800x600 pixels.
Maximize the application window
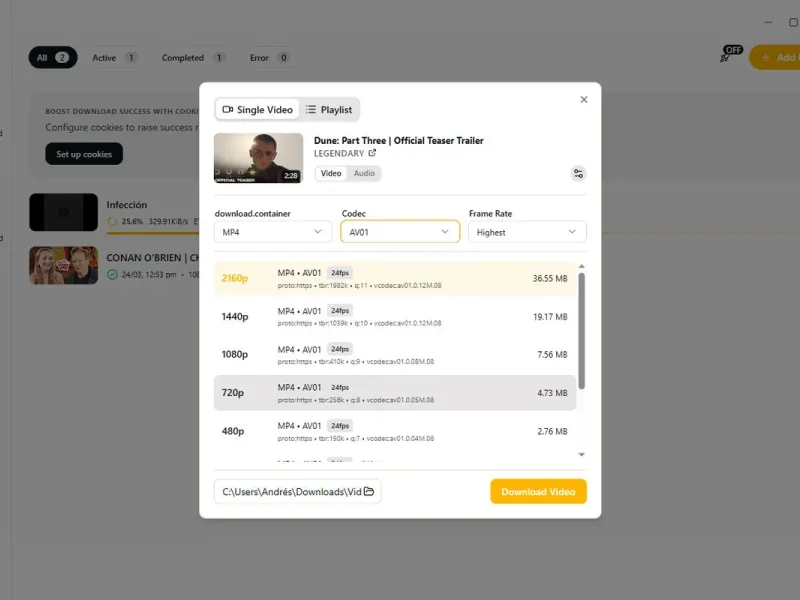(794, 22)
